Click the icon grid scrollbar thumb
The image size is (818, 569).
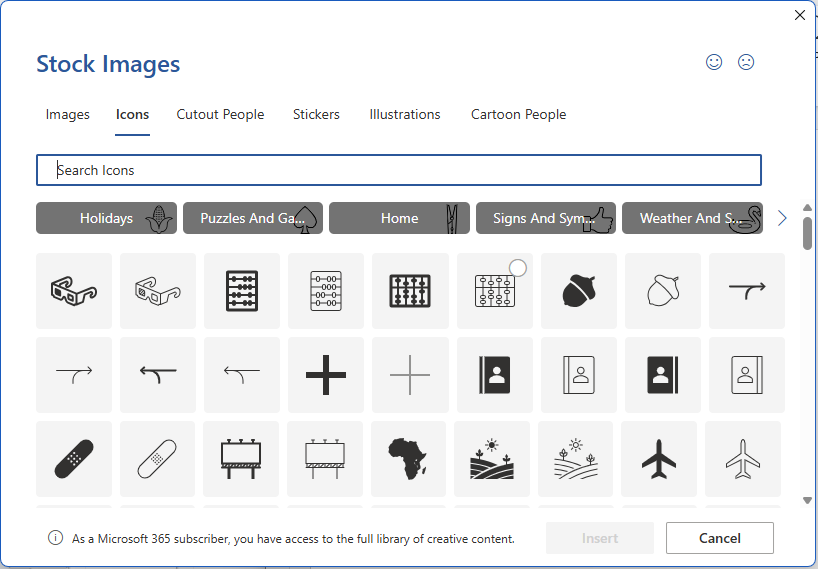click(807, 233)
